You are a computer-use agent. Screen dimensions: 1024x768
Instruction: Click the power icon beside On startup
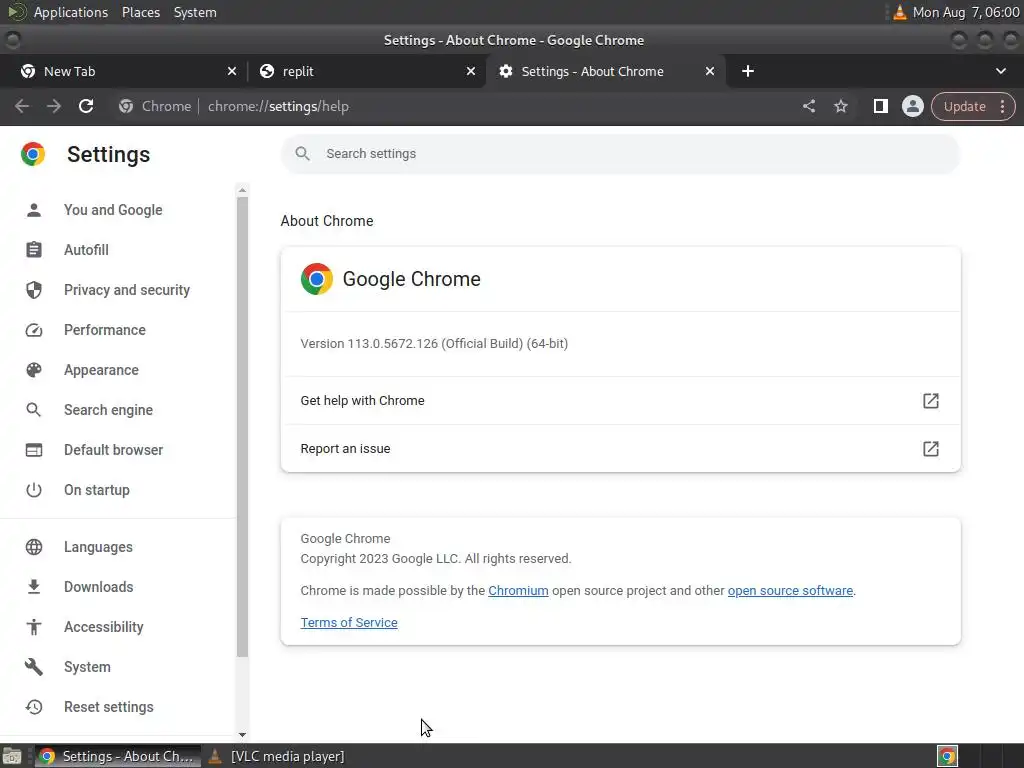click(34, 490)
